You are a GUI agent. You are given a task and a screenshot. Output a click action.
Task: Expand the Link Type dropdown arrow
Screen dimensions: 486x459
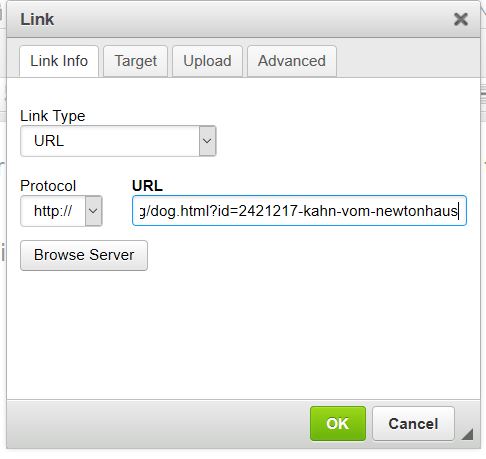click(207, 141)
